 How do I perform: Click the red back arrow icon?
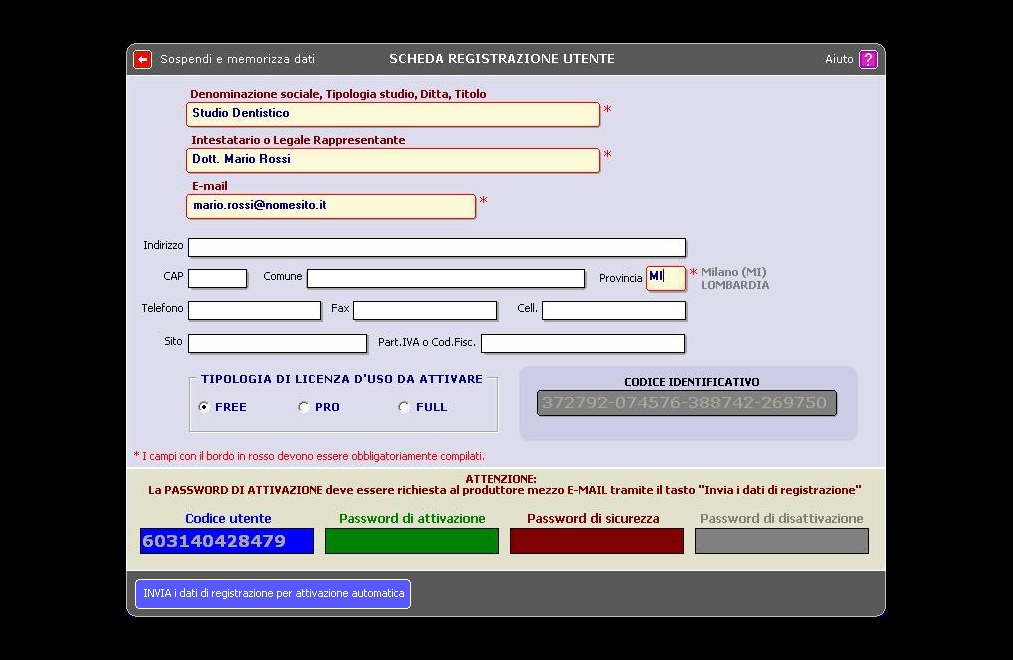pyautogui.click(x=142, y=59)
